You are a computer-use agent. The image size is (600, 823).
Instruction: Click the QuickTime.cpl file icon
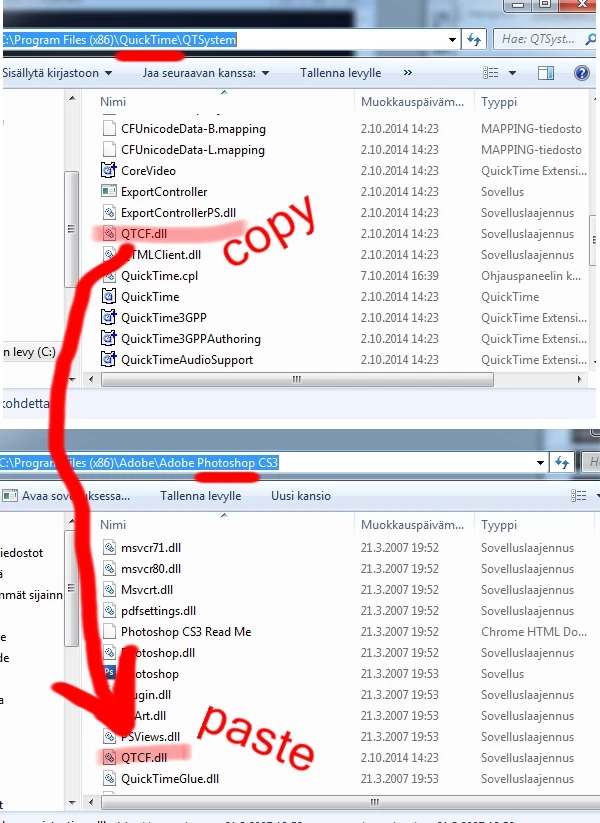click(x=109, y=275)
